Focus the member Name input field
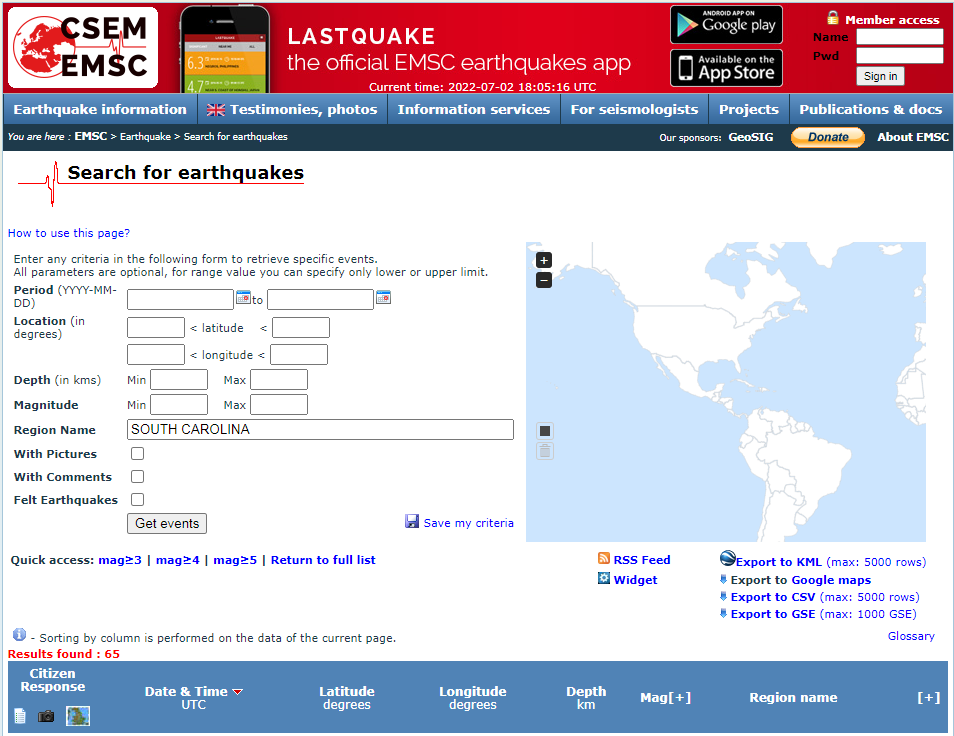954x736 pixels. pos(900,36)
